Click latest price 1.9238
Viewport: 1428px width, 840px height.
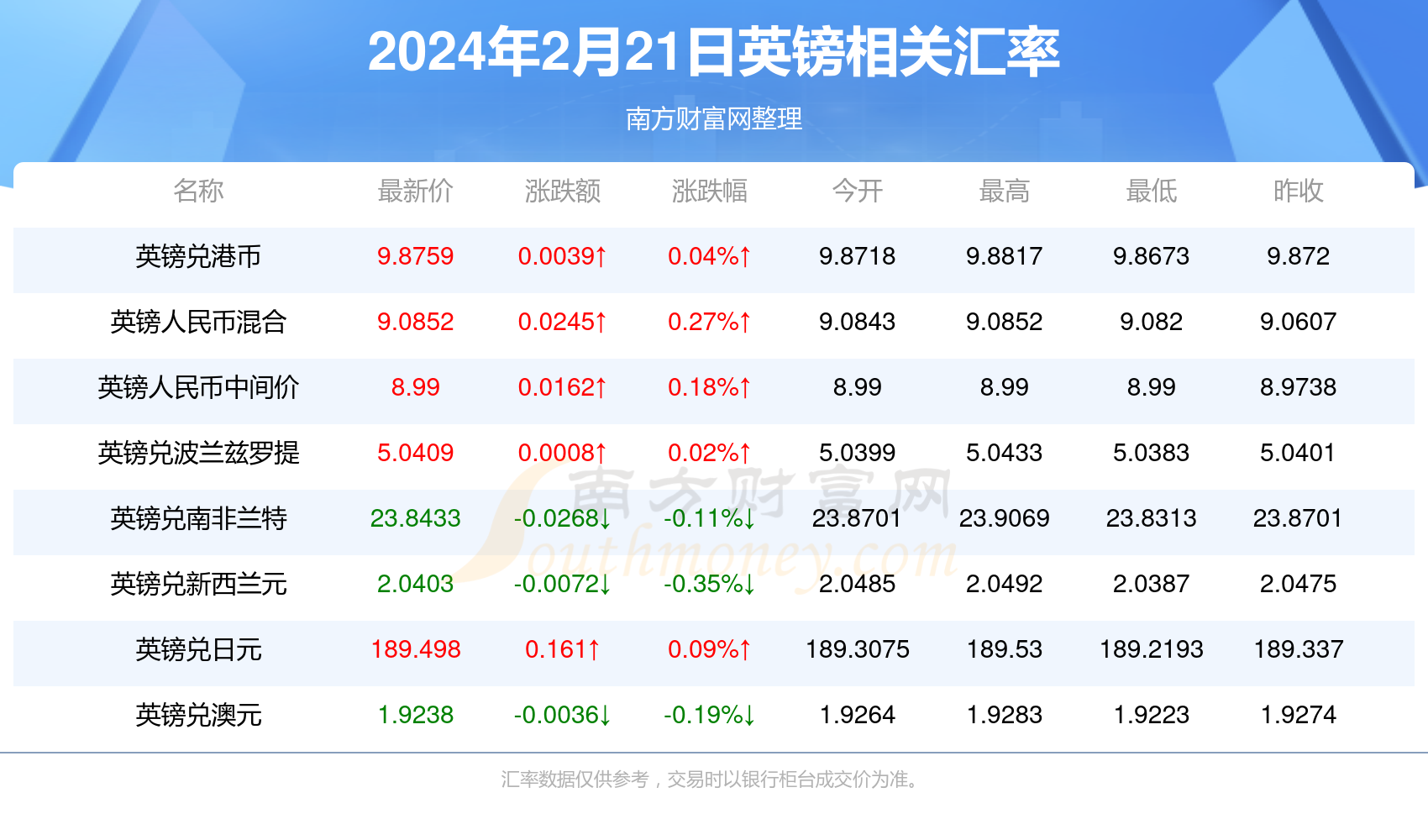416,715
